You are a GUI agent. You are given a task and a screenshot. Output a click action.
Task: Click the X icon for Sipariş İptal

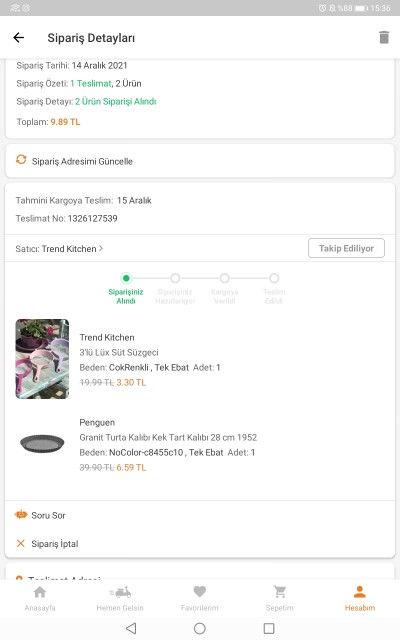[x=20, y=543]
